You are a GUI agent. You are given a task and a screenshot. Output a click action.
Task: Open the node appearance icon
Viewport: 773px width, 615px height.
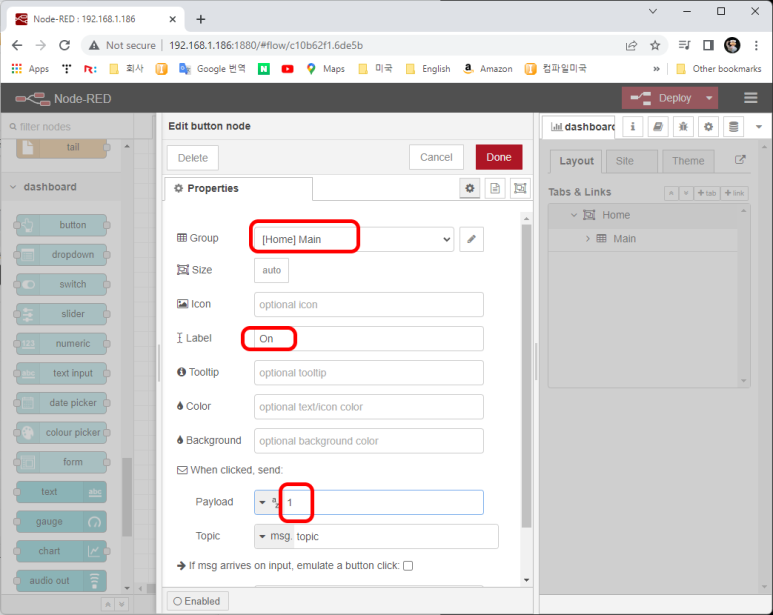(x=520, y=188)
